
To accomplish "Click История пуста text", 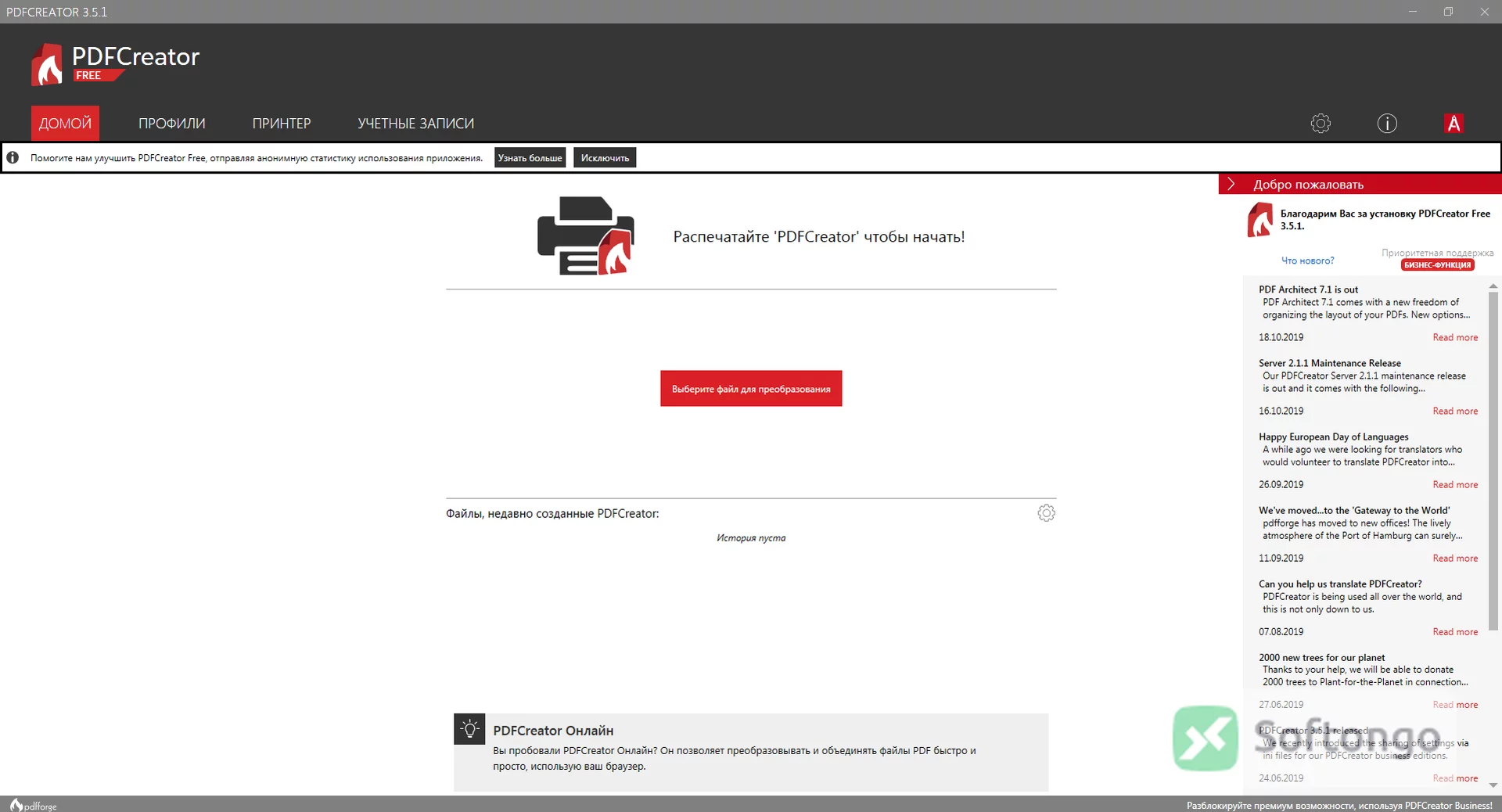I will [751, 537].
